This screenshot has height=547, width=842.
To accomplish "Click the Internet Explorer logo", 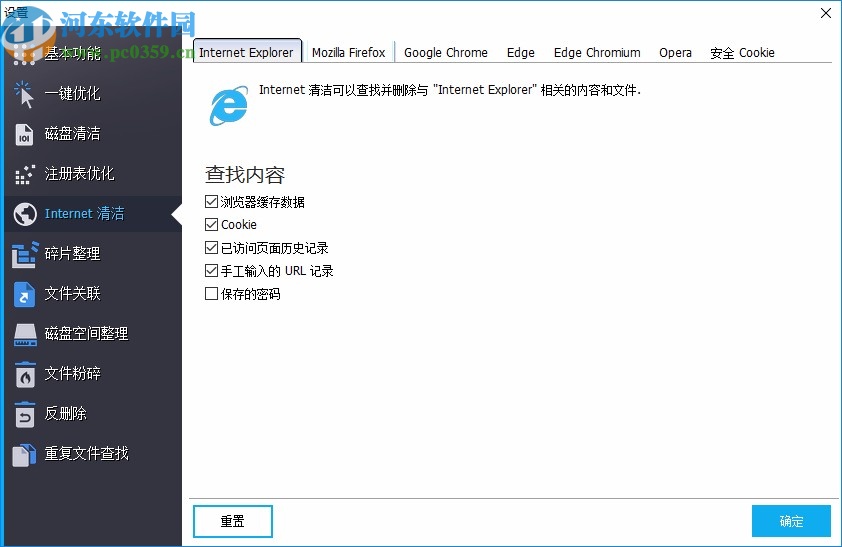I will [229, 105].
